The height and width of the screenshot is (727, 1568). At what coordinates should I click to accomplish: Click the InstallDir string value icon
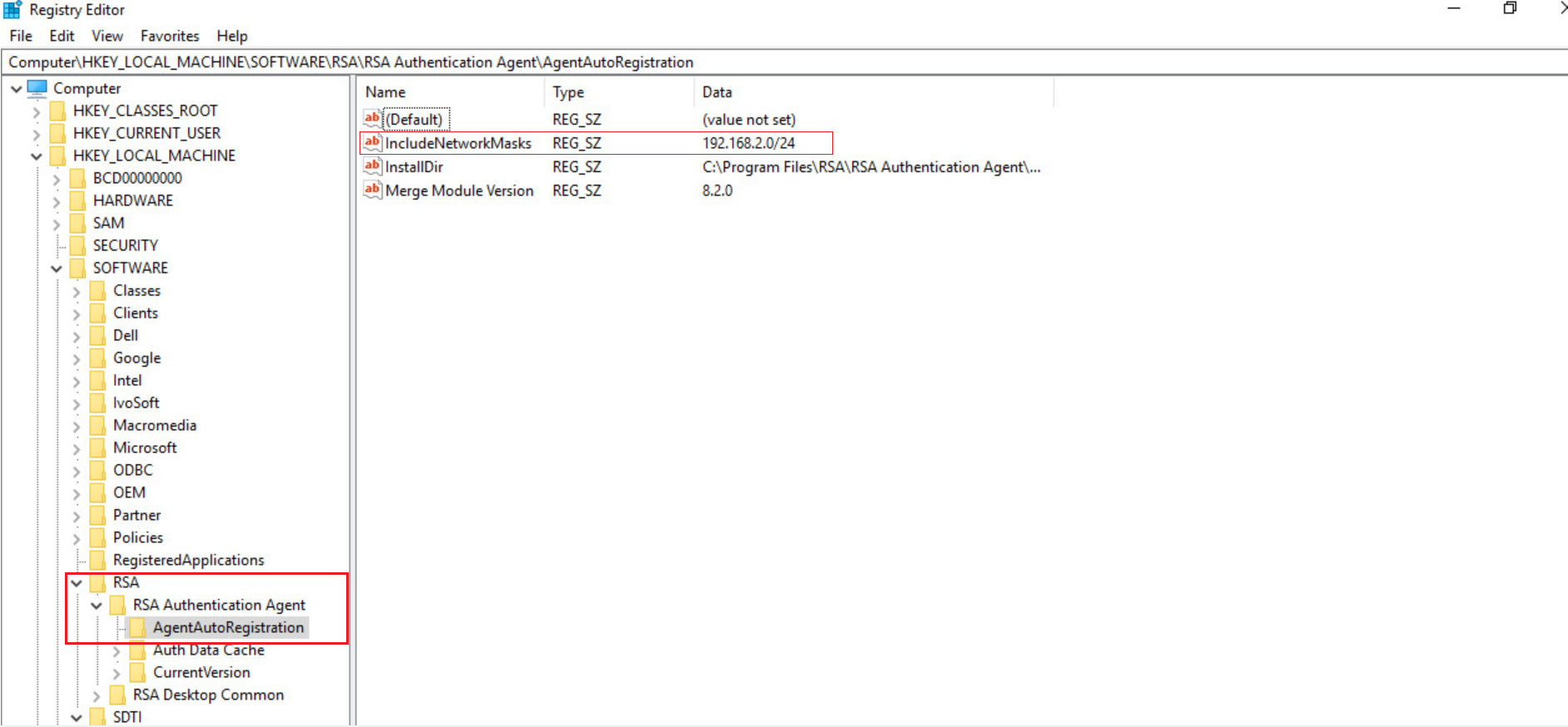click(x=372, y=167)
